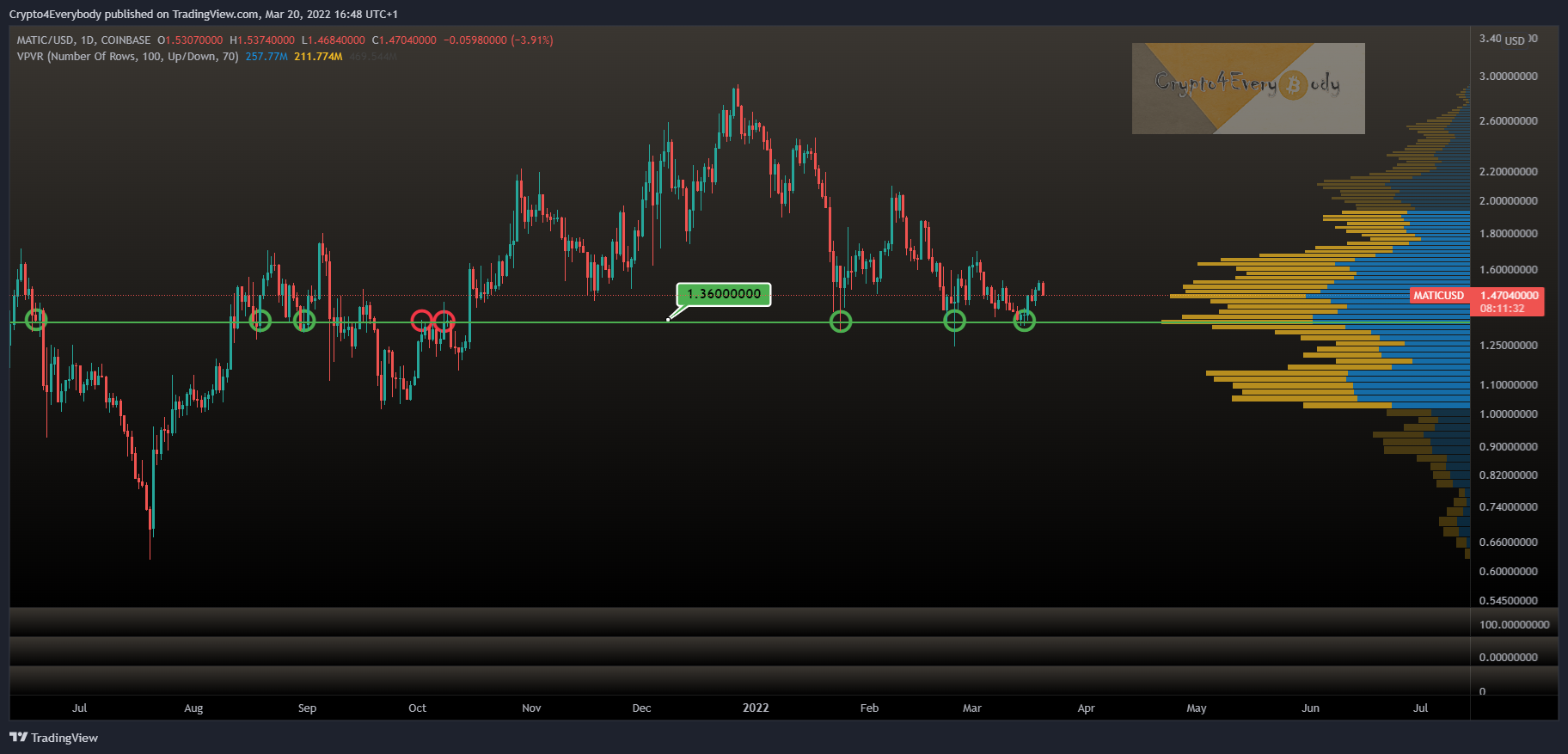The image size is (1568, 754).
Task: Click the TradingView logo at bottom left
Action: point(53,738)
